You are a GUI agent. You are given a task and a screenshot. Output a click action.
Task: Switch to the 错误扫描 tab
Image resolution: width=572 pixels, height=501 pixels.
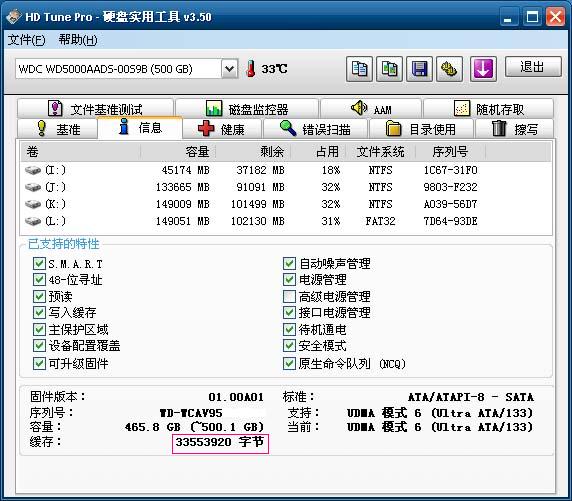316,129
